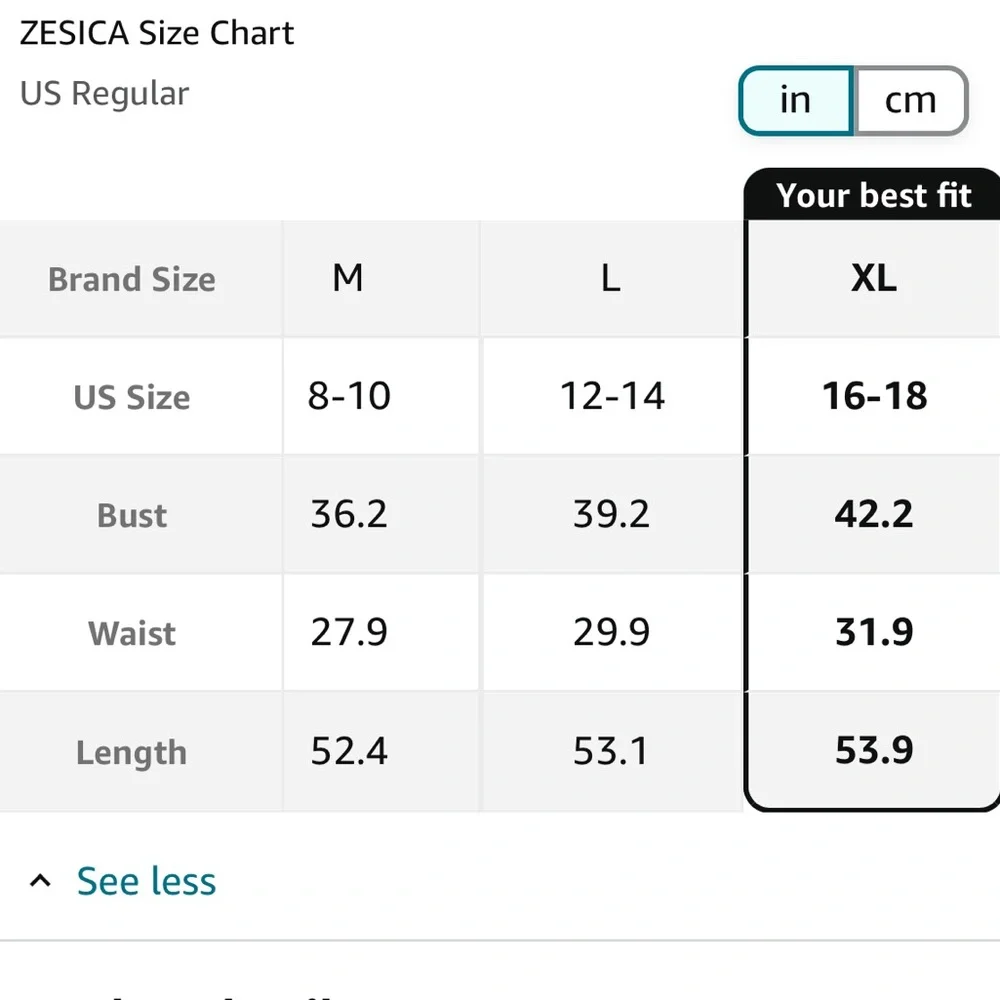Select the M brand size header
The width and height of the screenshot is (1000, 1000).
pyautogui.click(x=347, y=278)
